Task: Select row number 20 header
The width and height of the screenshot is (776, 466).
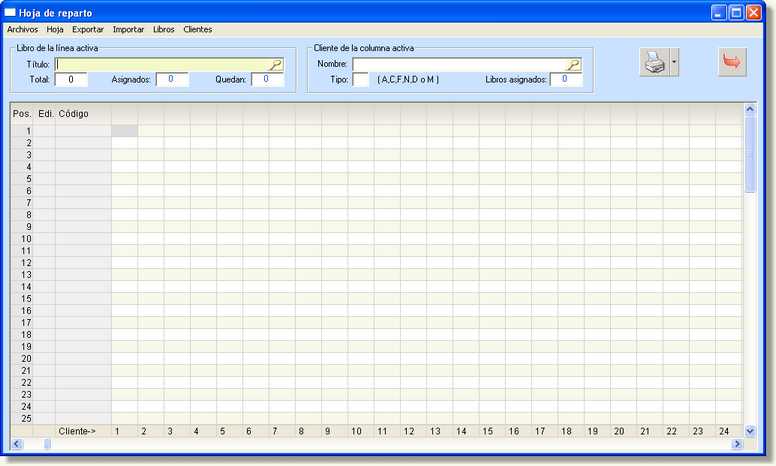Action: tap(22, 359)
